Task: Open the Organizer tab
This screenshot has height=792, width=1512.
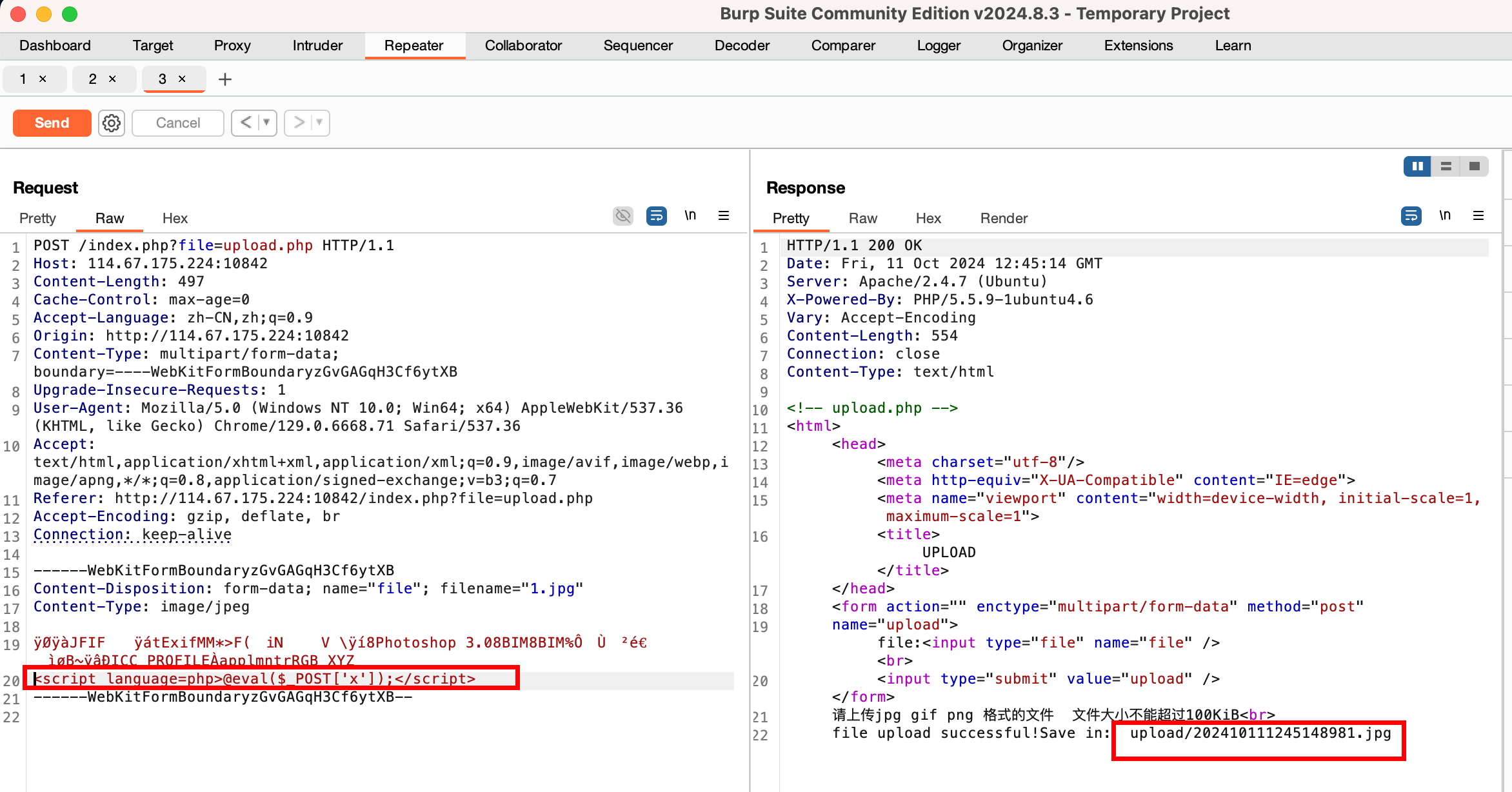Action: (x=1032, y=45)
